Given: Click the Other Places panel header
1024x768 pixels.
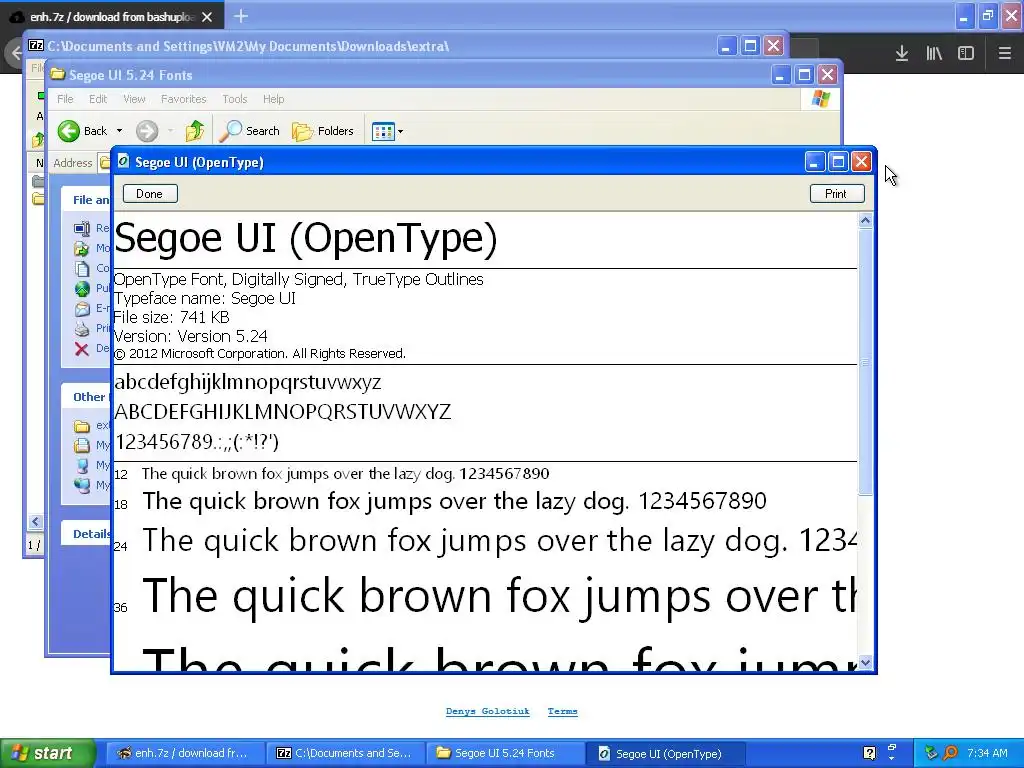Looking at the screenshot, I should click(86, 396).
